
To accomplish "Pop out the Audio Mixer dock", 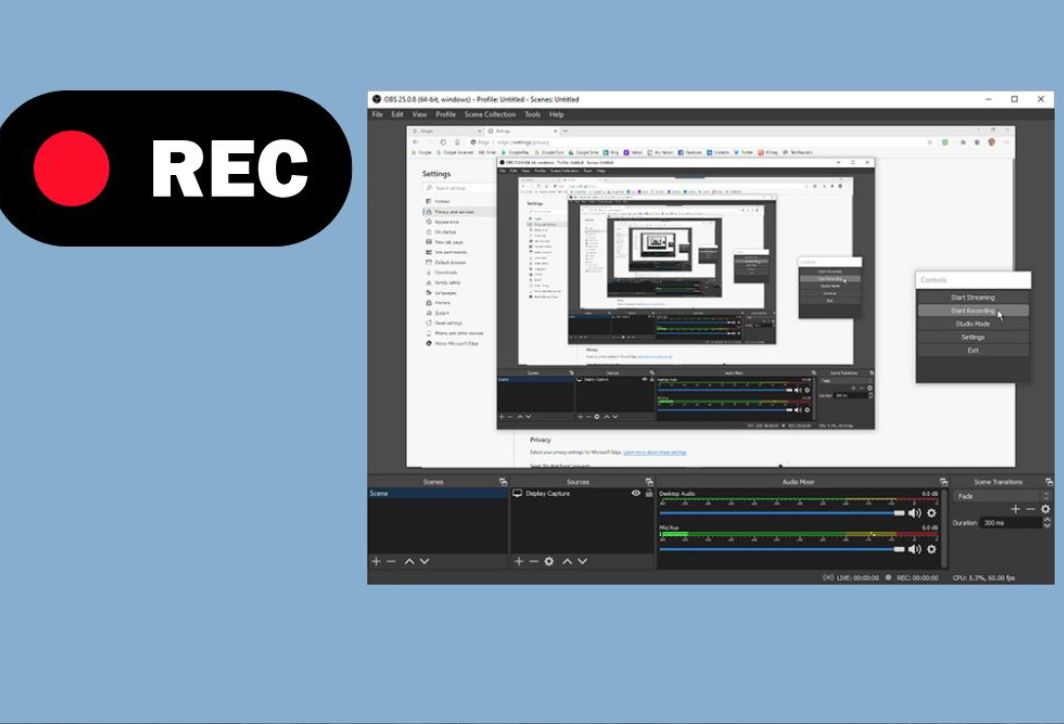I will (x=943, y=482).
